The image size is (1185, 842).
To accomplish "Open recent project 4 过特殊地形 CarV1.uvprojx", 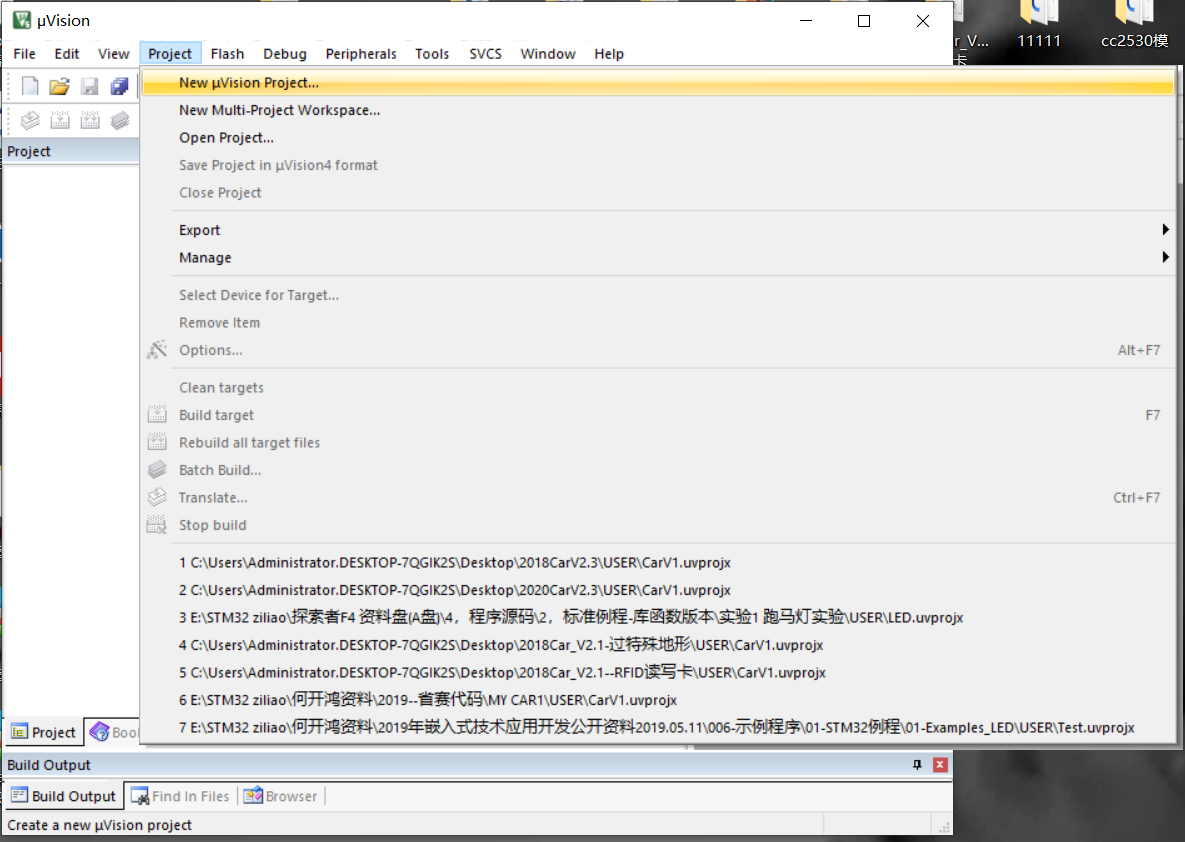I will (658, 645).
